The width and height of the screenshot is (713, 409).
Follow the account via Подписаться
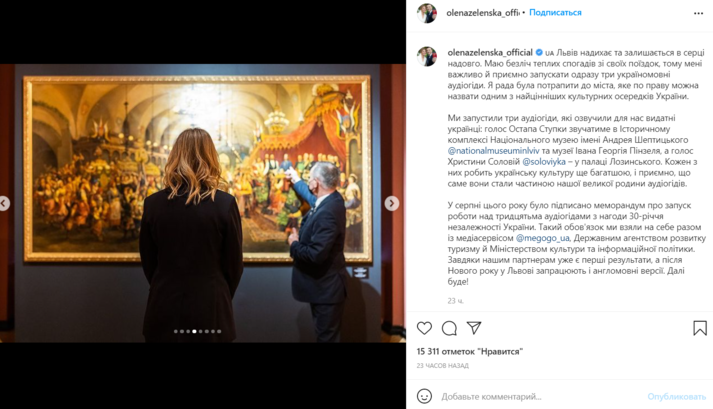pos(555,13)
